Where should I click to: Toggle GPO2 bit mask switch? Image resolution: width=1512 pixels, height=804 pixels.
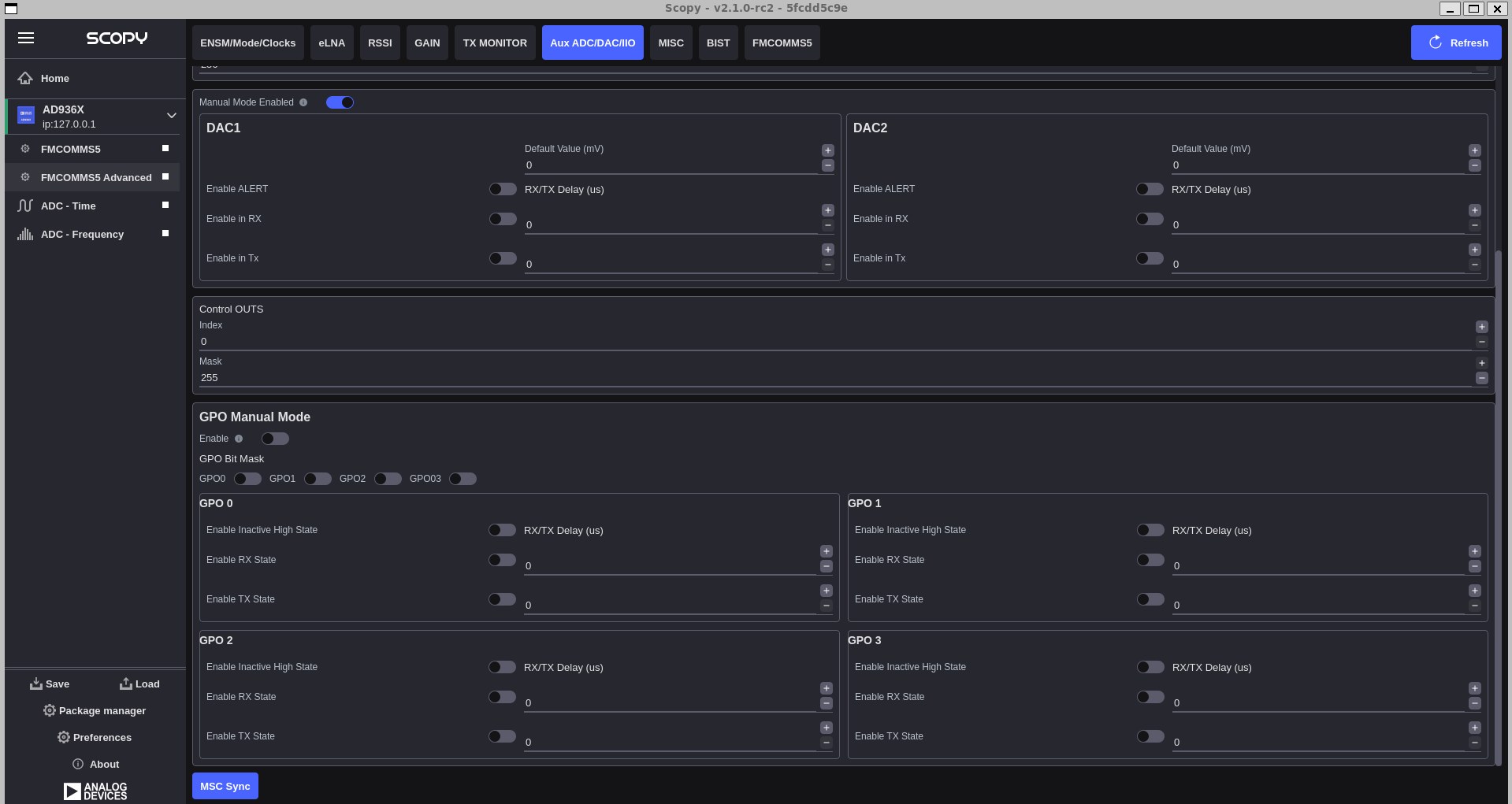(388, 479)
